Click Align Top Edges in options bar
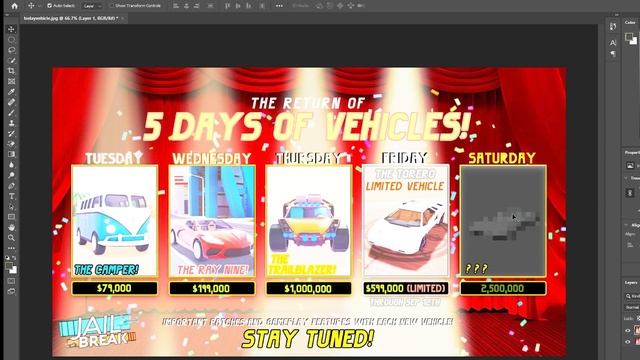Viewport: 640px width, 360px height. pos(227,6)
